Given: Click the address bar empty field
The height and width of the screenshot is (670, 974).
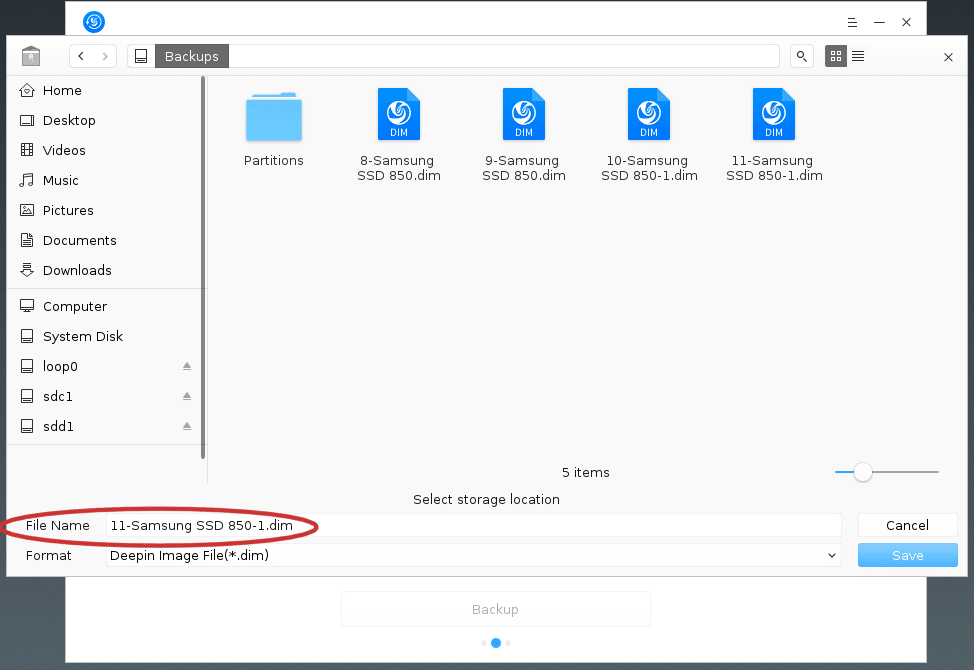Looking at the screenshot, I should click(x=504, y=57).
